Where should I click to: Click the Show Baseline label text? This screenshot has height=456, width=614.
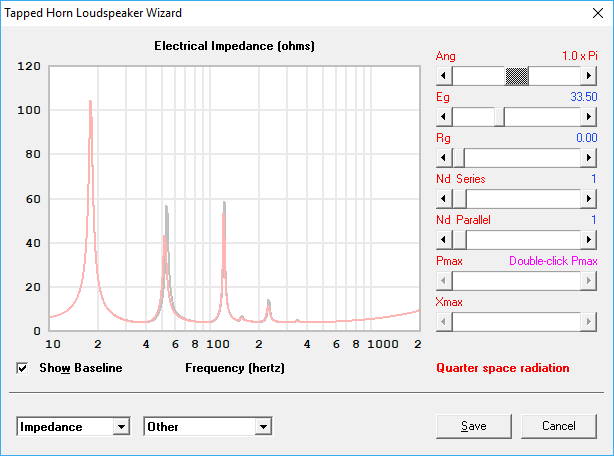(x=81, y=368)
